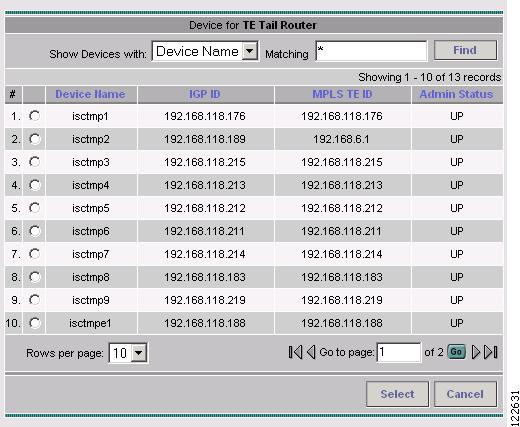
Task: Sort by Admin Status column header
Action: [456, 94]
